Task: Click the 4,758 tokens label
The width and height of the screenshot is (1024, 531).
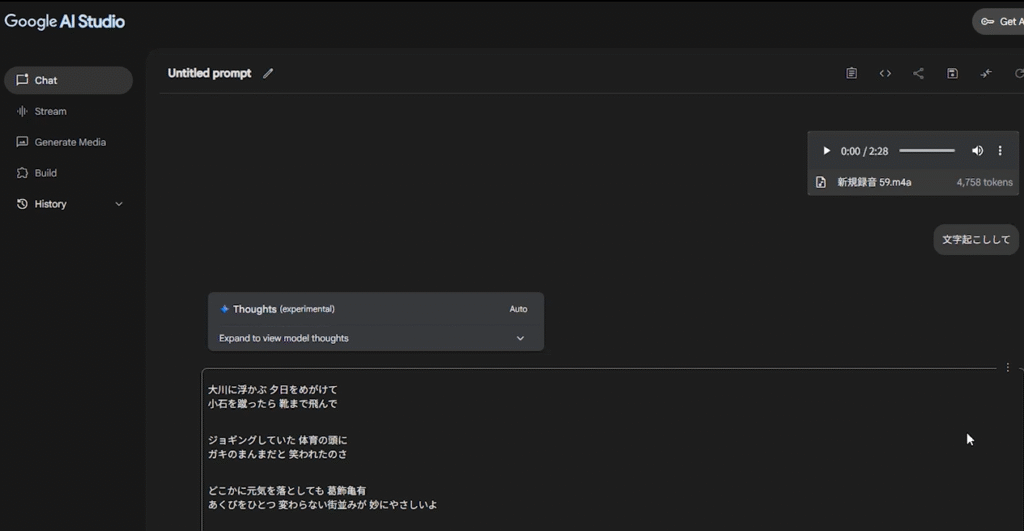Action: (984, 182)
